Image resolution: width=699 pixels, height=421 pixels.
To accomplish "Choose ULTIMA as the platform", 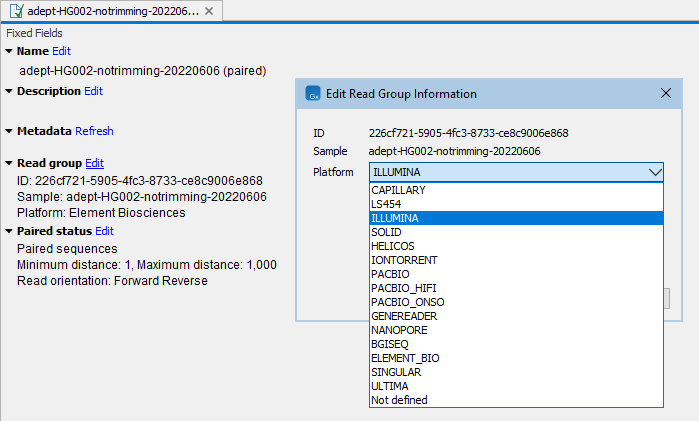I will coord(389,386).
